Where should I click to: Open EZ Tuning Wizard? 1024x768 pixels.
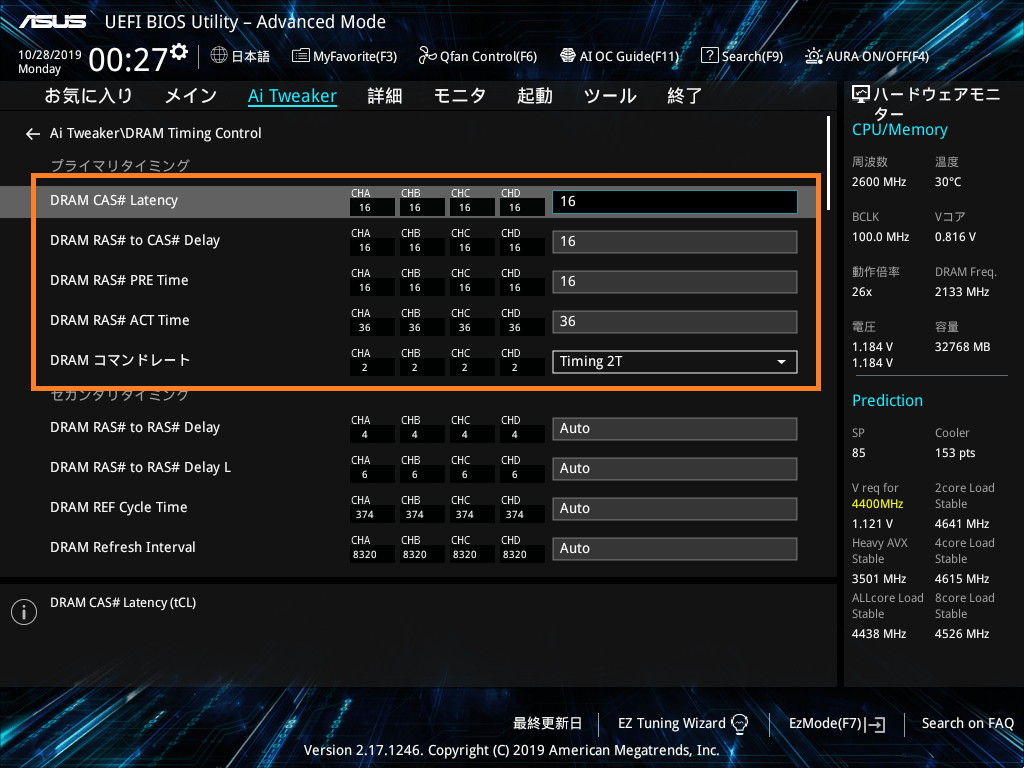click(672, 724)
